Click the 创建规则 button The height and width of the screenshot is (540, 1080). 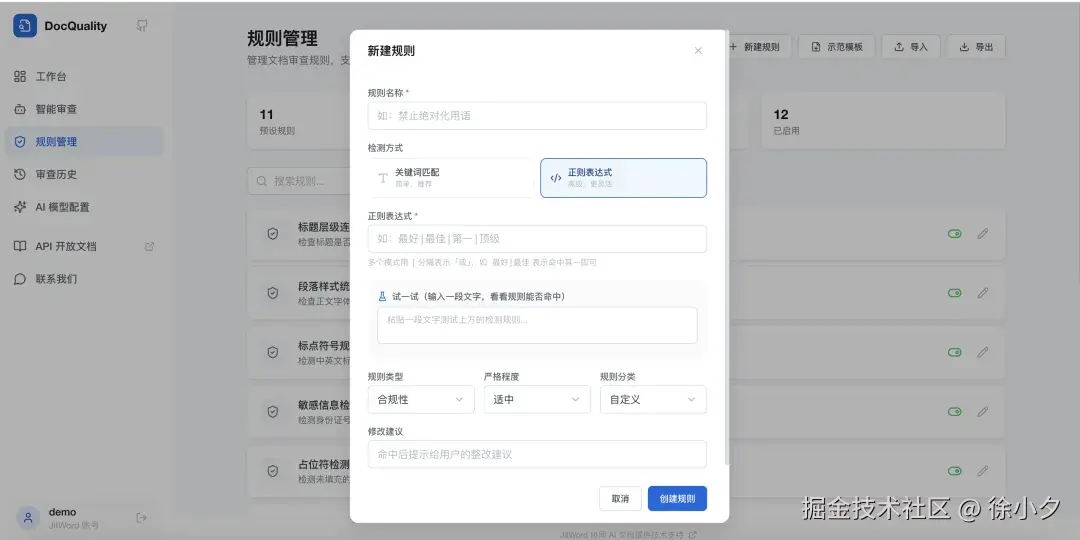pyautogui.click(x=677, y=499)
